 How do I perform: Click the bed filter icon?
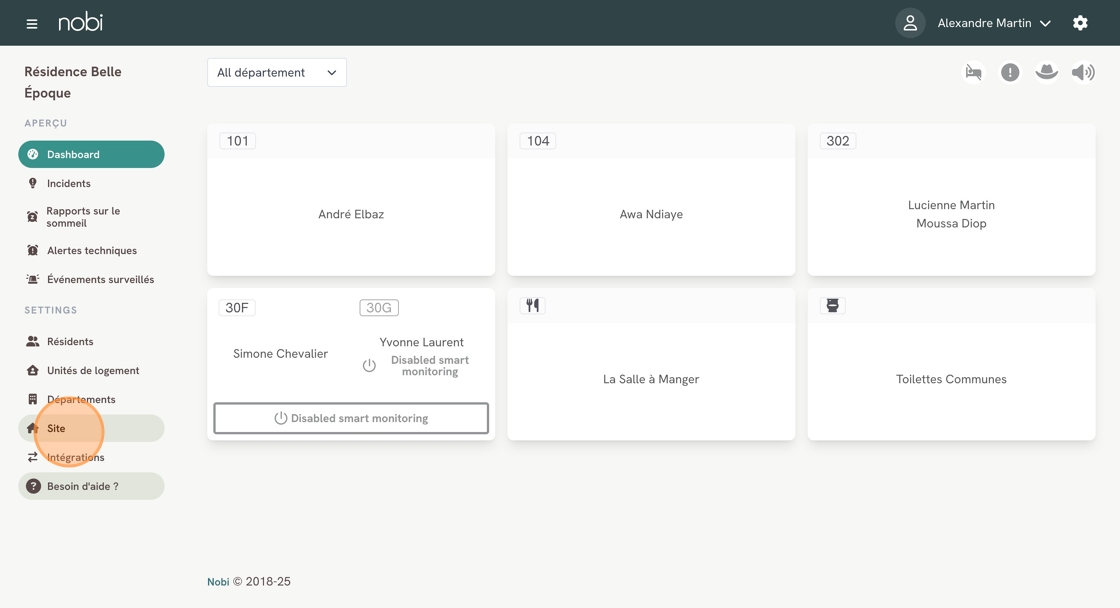pyautogui.click(x=973, y=72)
